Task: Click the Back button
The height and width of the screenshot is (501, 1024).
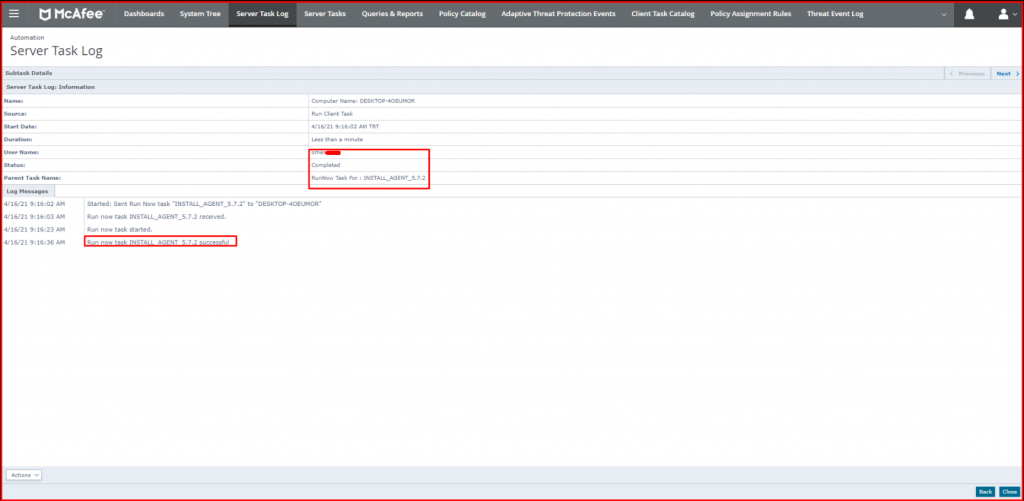Action: tap(985, 492)
